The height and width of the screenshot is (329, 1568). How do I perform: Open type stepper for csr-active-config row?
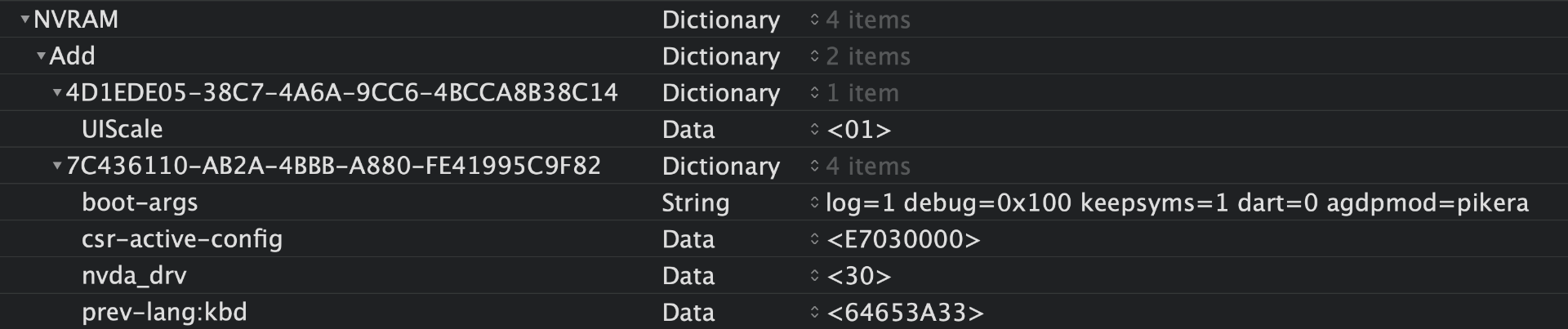point(814,239)
